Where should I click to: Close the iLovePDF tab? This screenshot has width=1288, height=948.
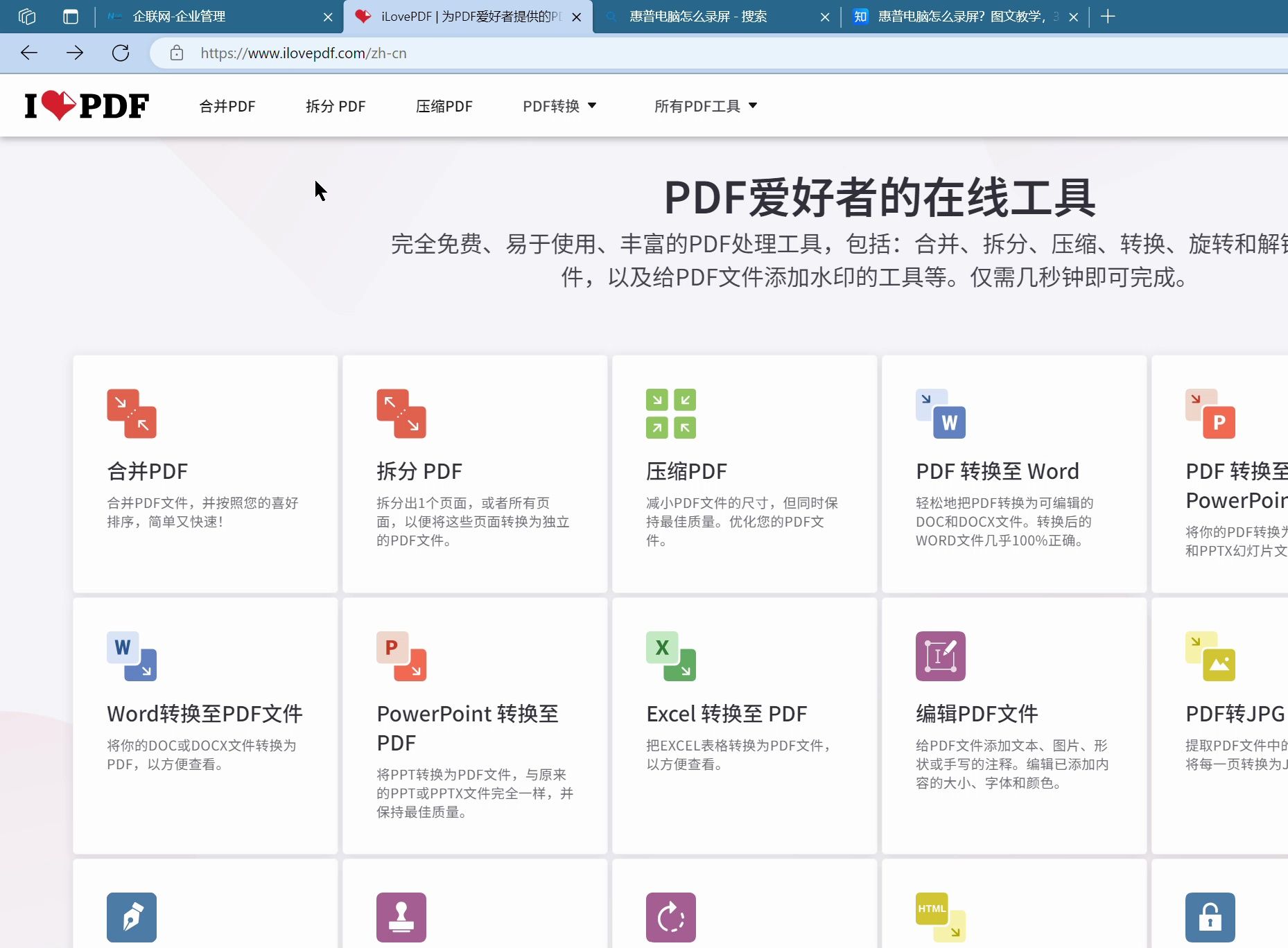click(x=577, y=17)
